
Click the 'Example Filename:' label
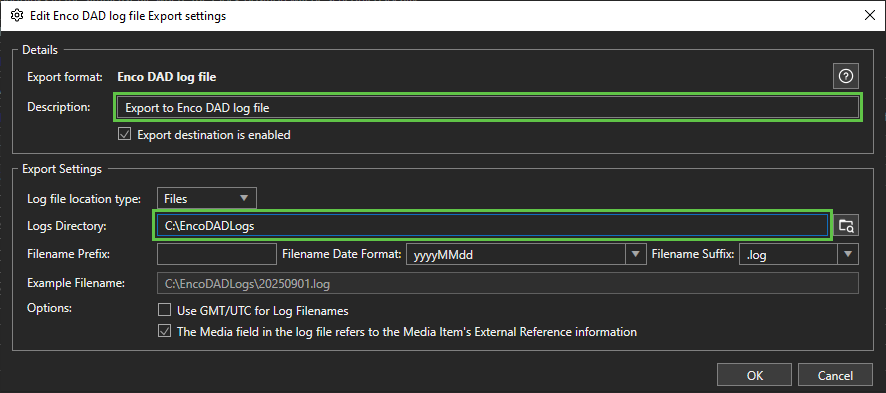click(x=76, y=283)
